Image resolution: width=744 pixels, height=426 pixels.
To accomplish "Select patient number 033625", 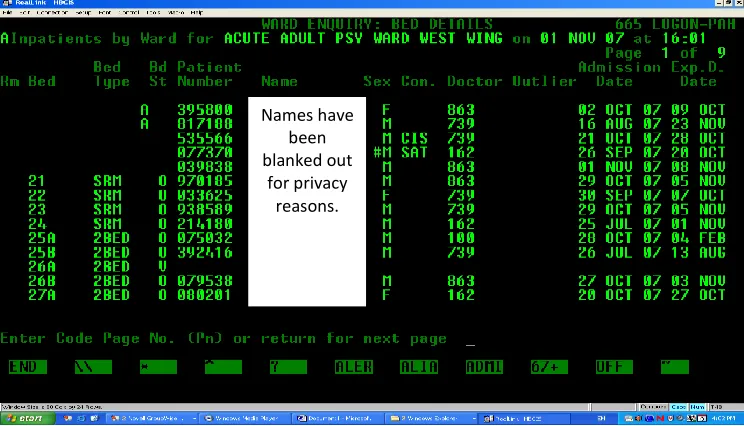I will [205, 195].
